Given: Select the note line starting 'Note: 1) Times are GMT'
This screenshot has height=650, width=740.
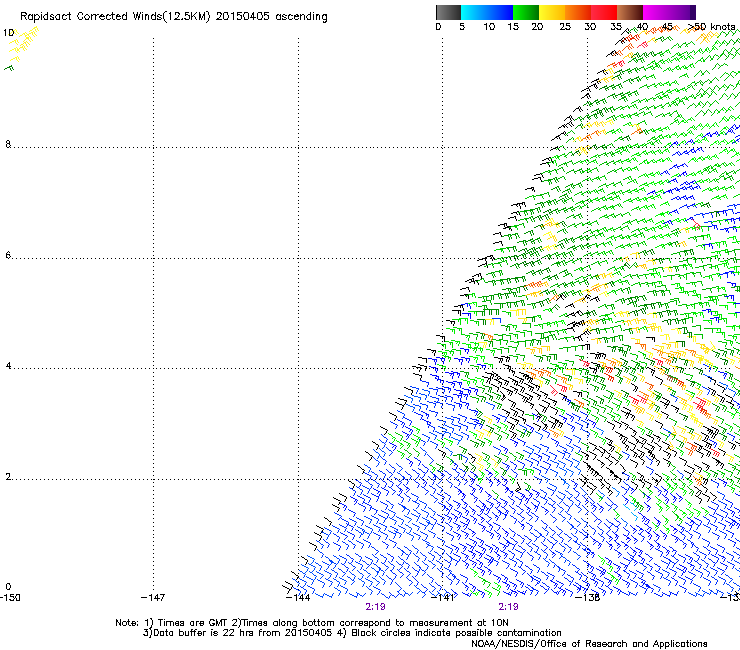Looking at the screenshot, I should tap(312, 623).
